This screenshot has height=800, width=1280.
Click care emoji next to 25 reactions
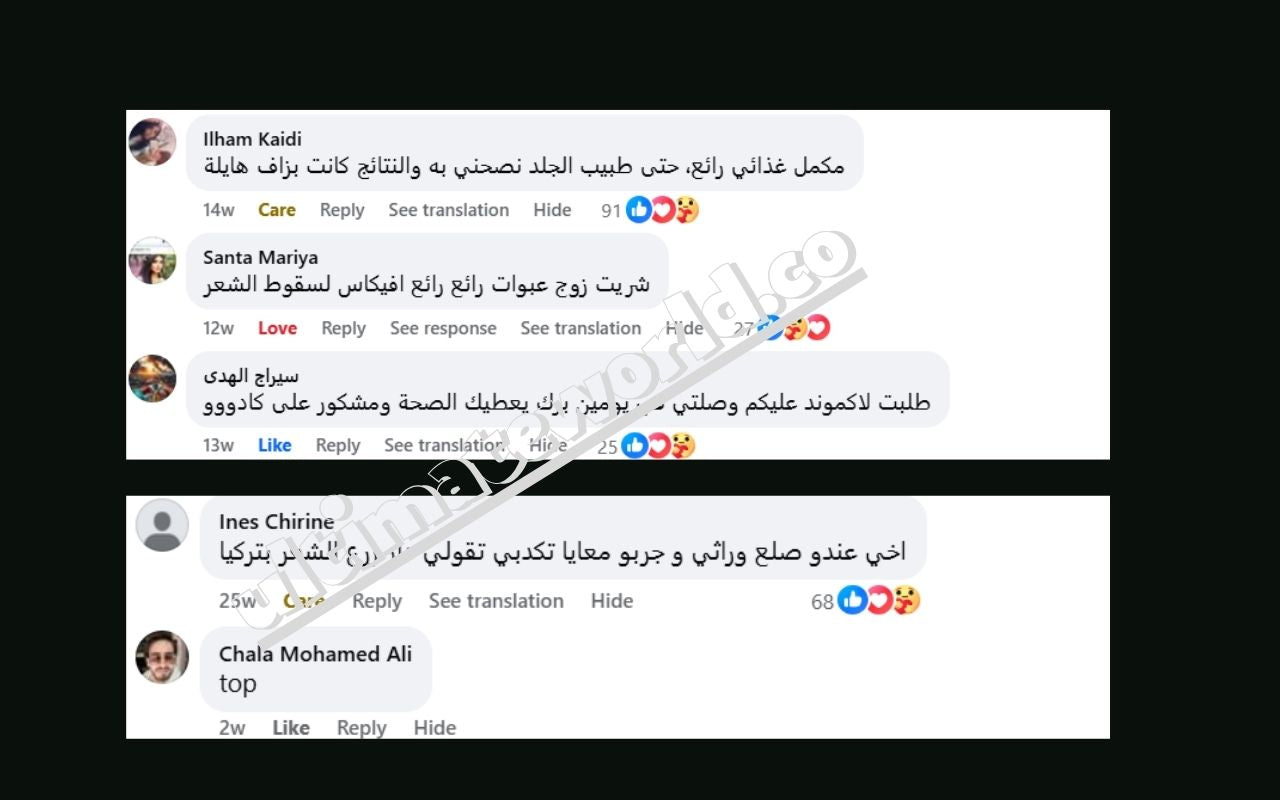click(x=682, y=446)
